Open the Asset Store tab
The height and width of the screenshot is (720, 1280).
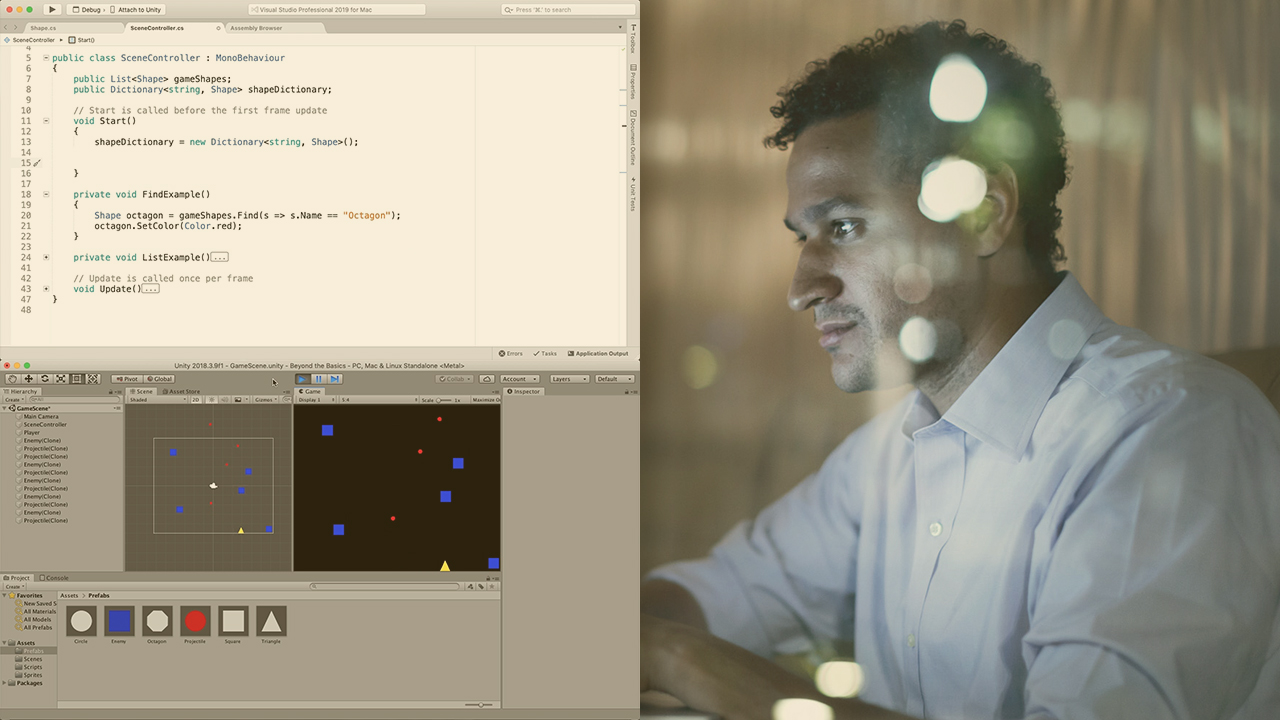coord(180,391)
